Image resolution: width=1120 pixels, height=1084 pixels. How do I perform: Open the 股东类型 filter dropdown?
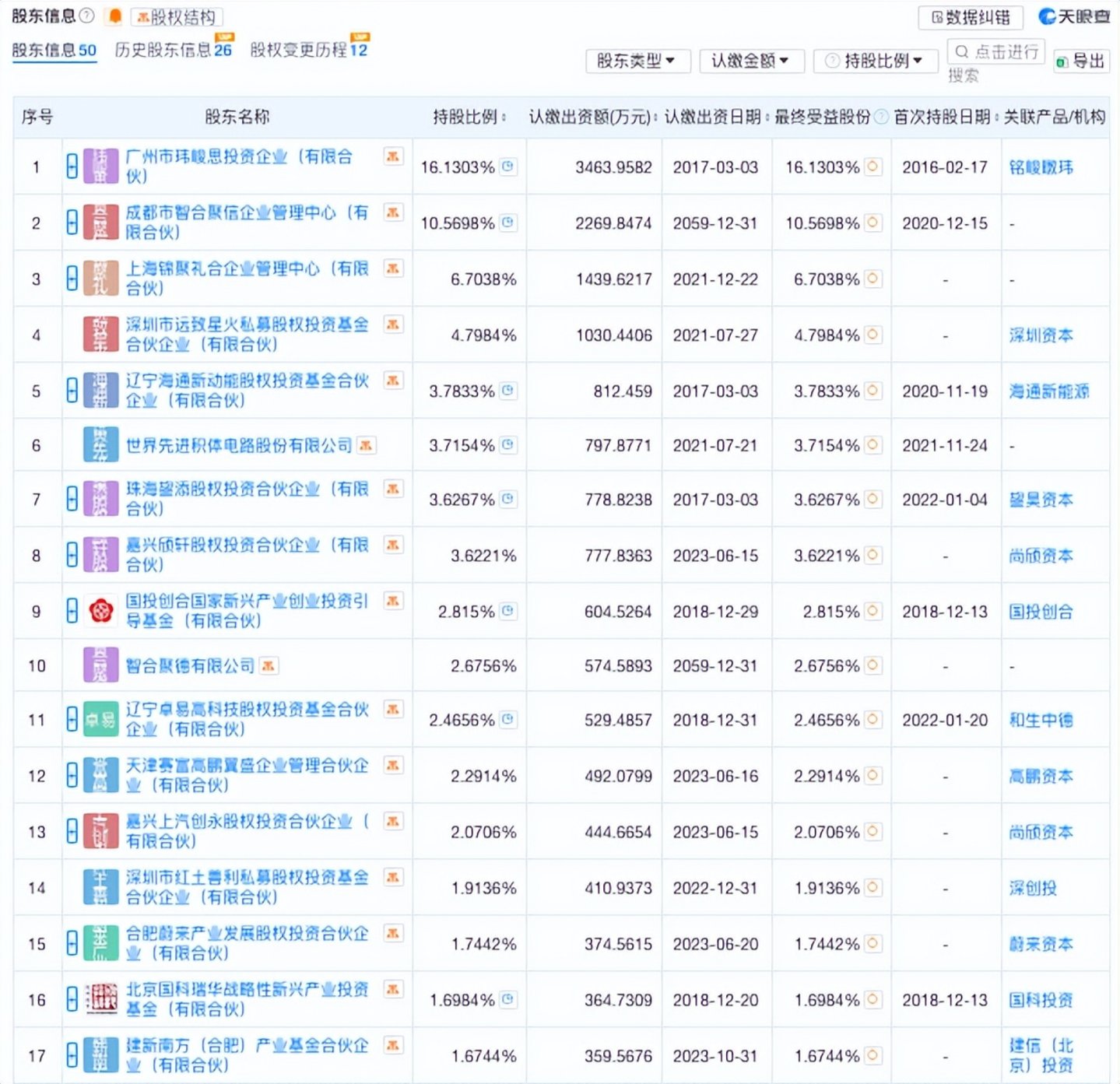click(x=637, y=61)
